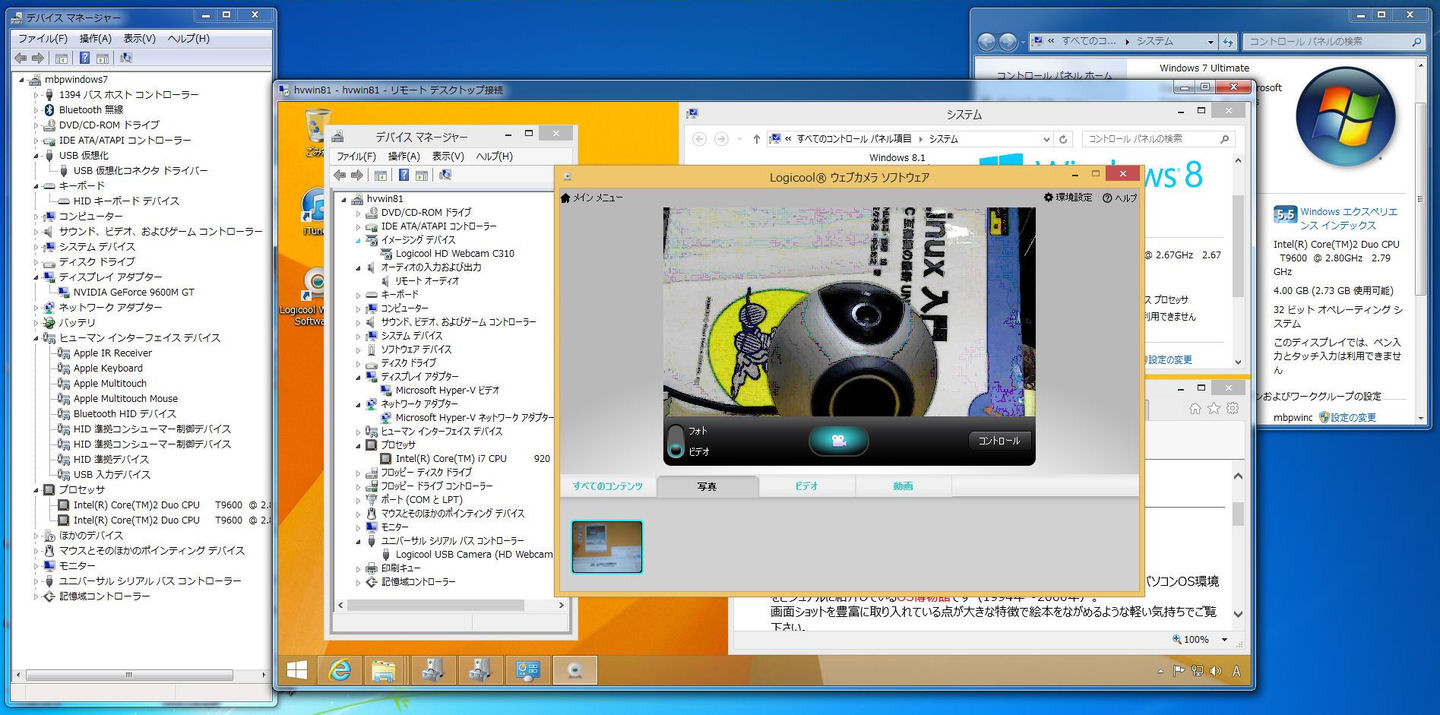Screen dimensions: 1440x715
Task: Open the コントロール panel in Logicool software
Action: (x=999, y=441)
